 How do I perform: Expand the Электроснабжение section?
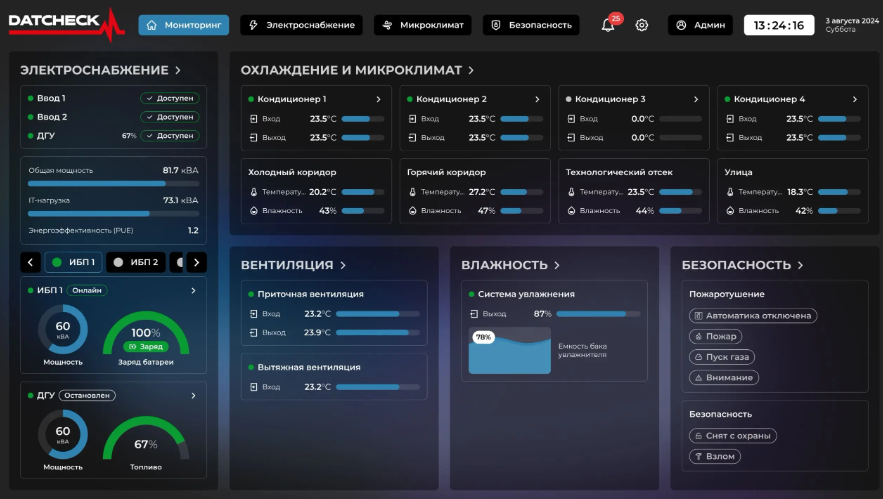[177, 71]
